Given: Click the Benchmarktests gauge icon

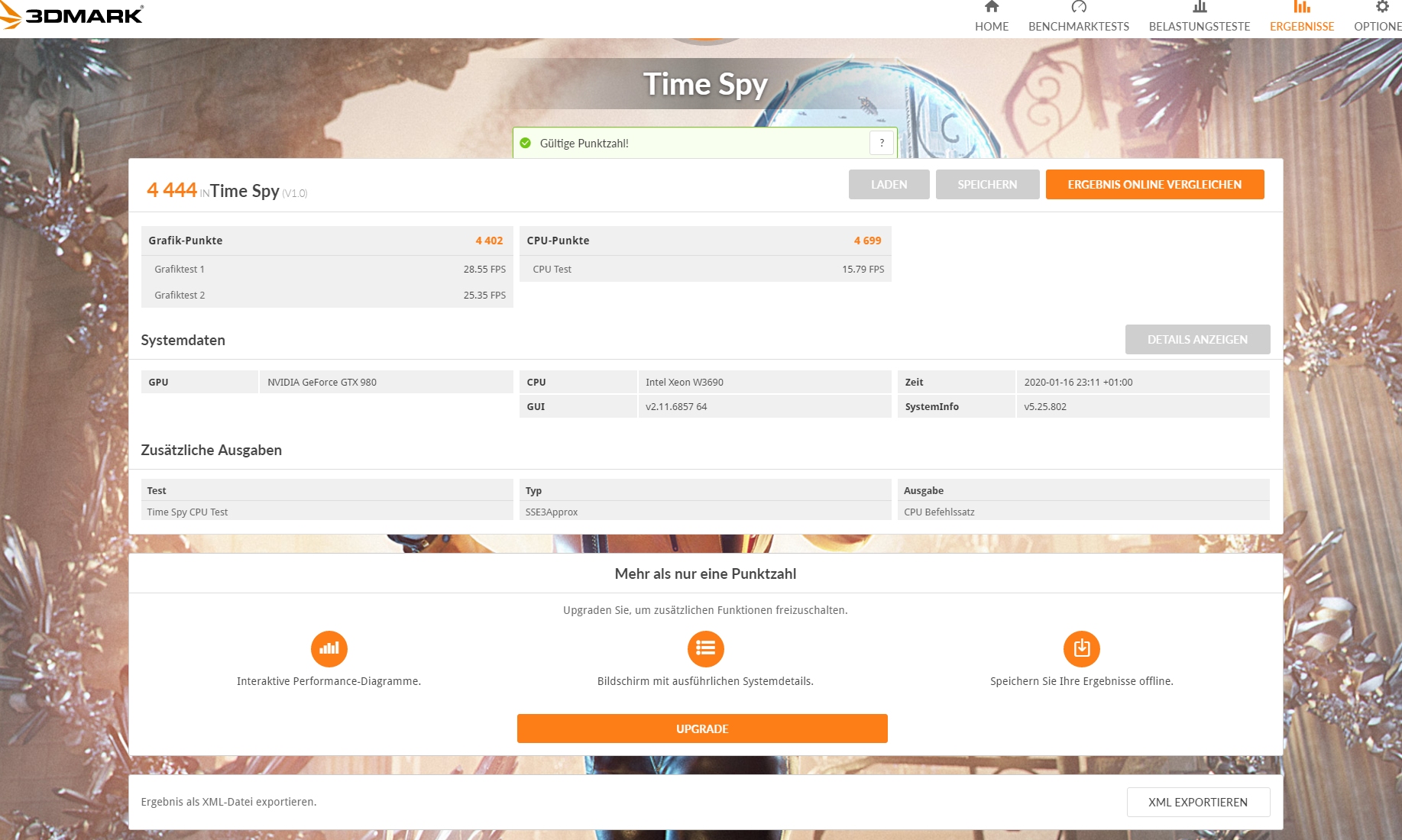Looking at the screenshot, I should click(1079, 7).
